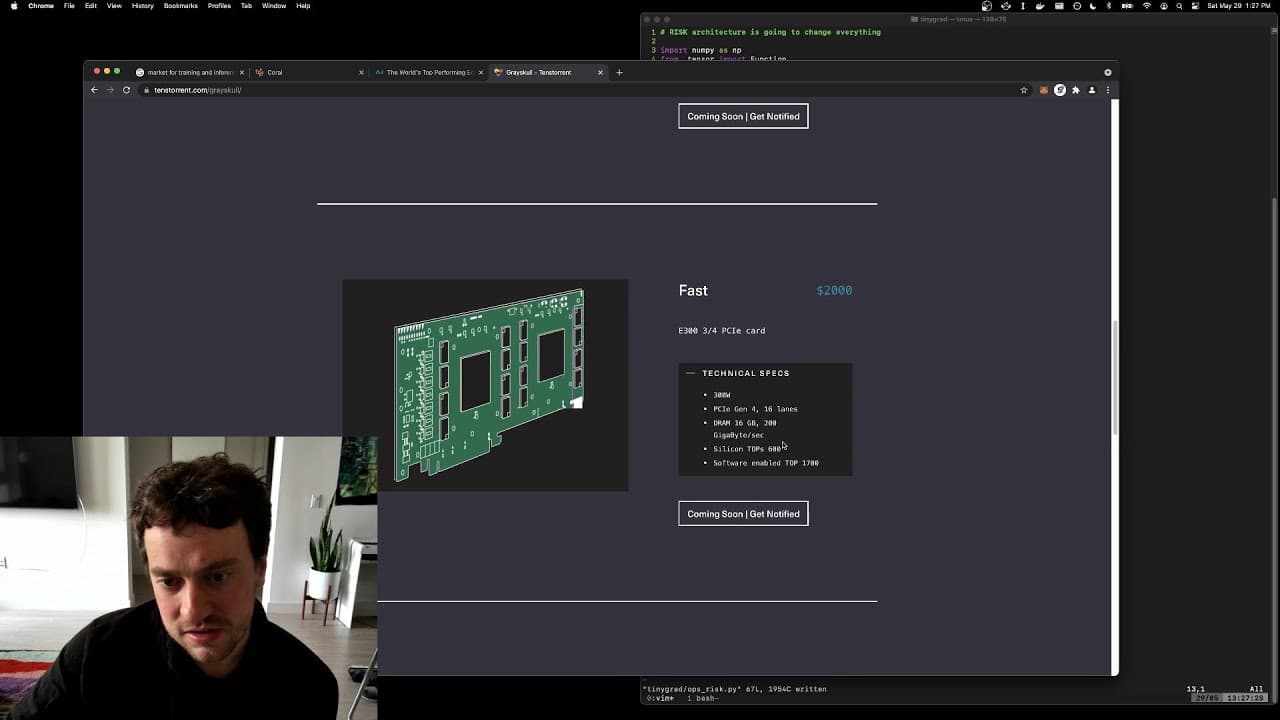Click lower Coming Soon | Get Notified button

[743, 514]
